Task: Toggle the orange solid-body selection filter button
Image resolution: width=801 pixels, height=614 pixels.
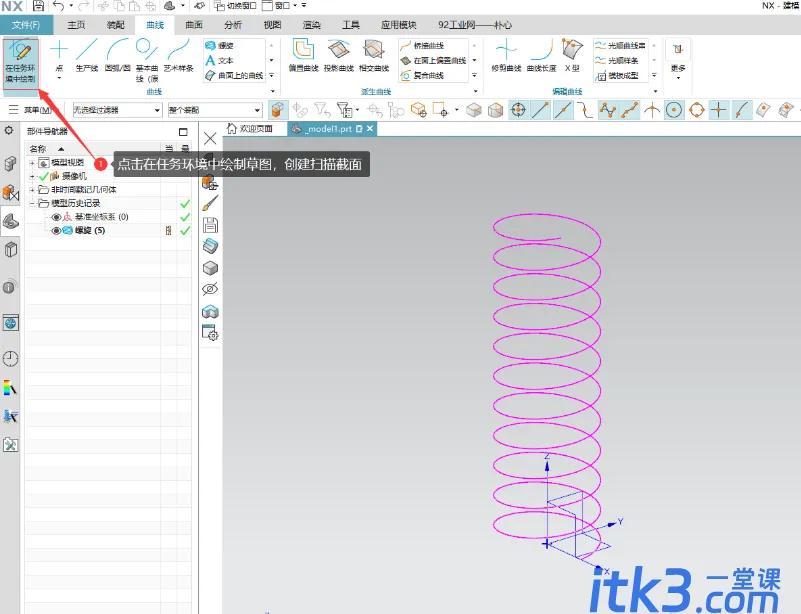Action: tap(277, 110)
